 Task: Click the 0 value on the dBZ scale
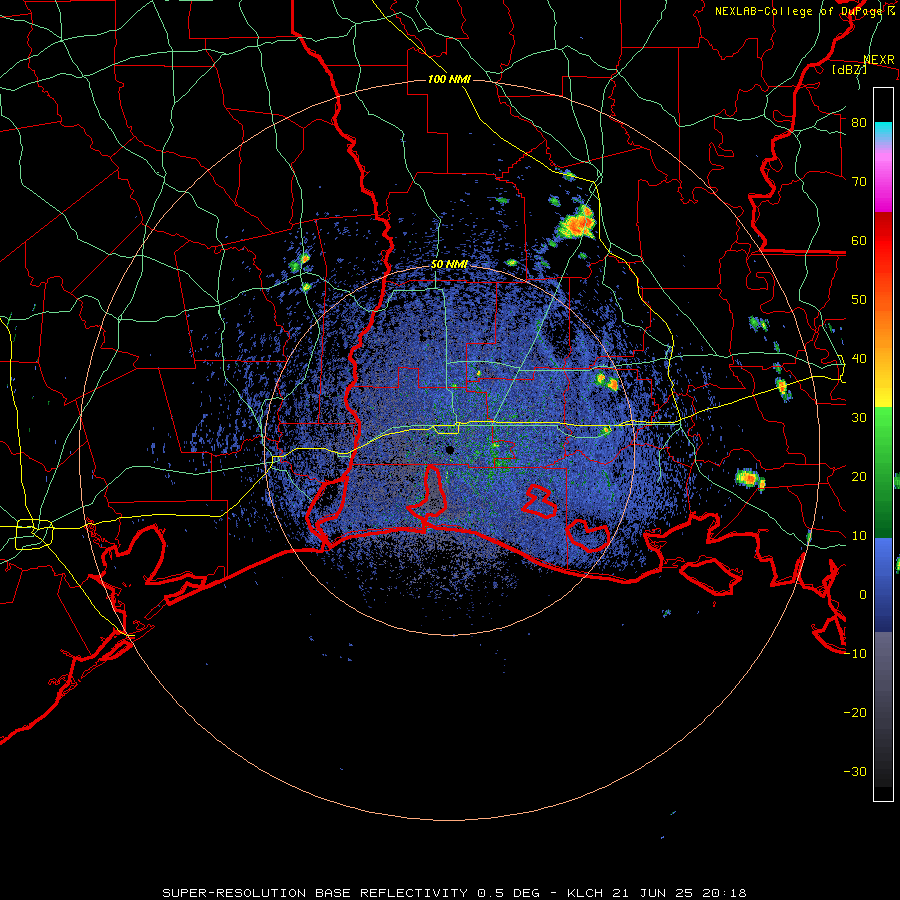863,595
